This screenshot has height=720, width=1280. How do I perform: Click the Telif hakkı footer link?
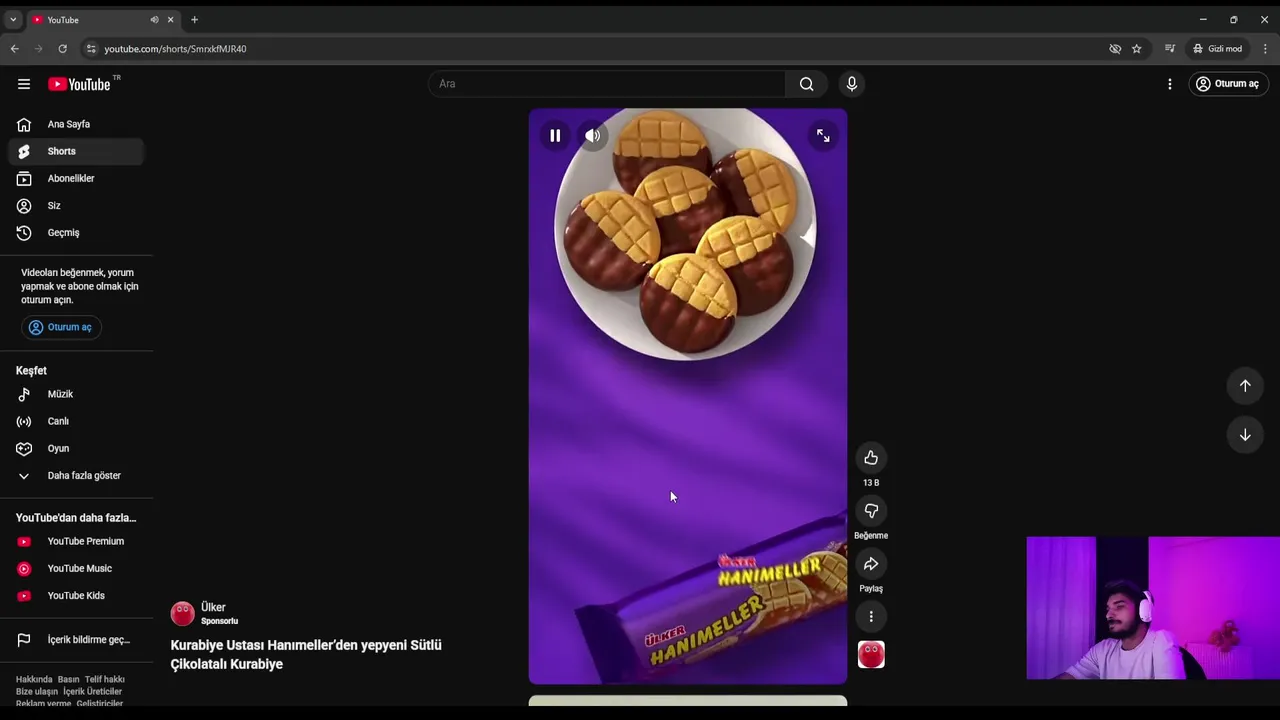click(105, 679)
